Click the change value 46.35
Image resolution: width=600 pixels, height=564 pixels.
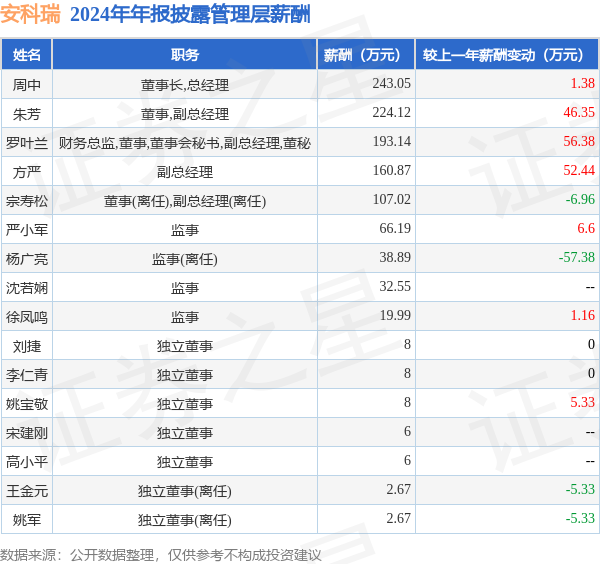point(579,112)
